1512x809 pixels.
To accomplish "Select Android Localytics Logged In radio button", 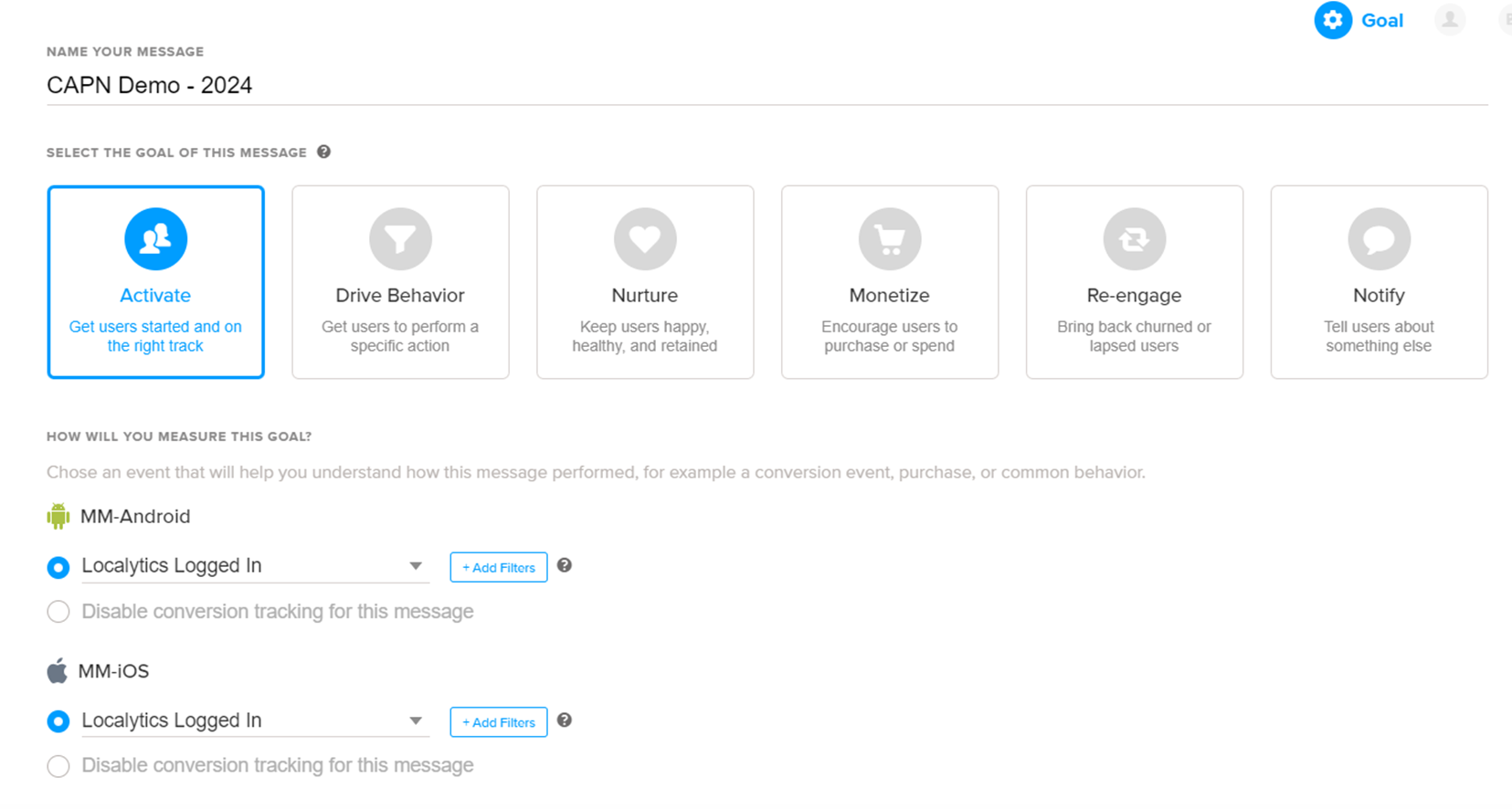I will (58, 567).
